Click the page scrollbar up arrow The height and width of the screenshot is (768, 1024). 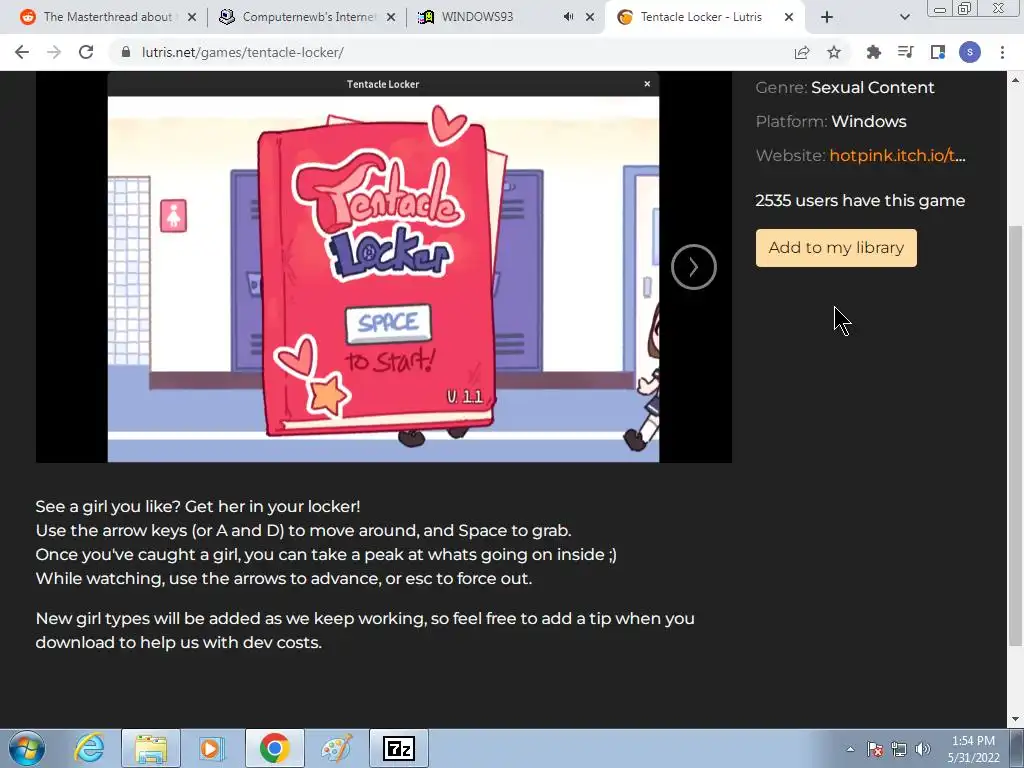tap(1015, 80)
